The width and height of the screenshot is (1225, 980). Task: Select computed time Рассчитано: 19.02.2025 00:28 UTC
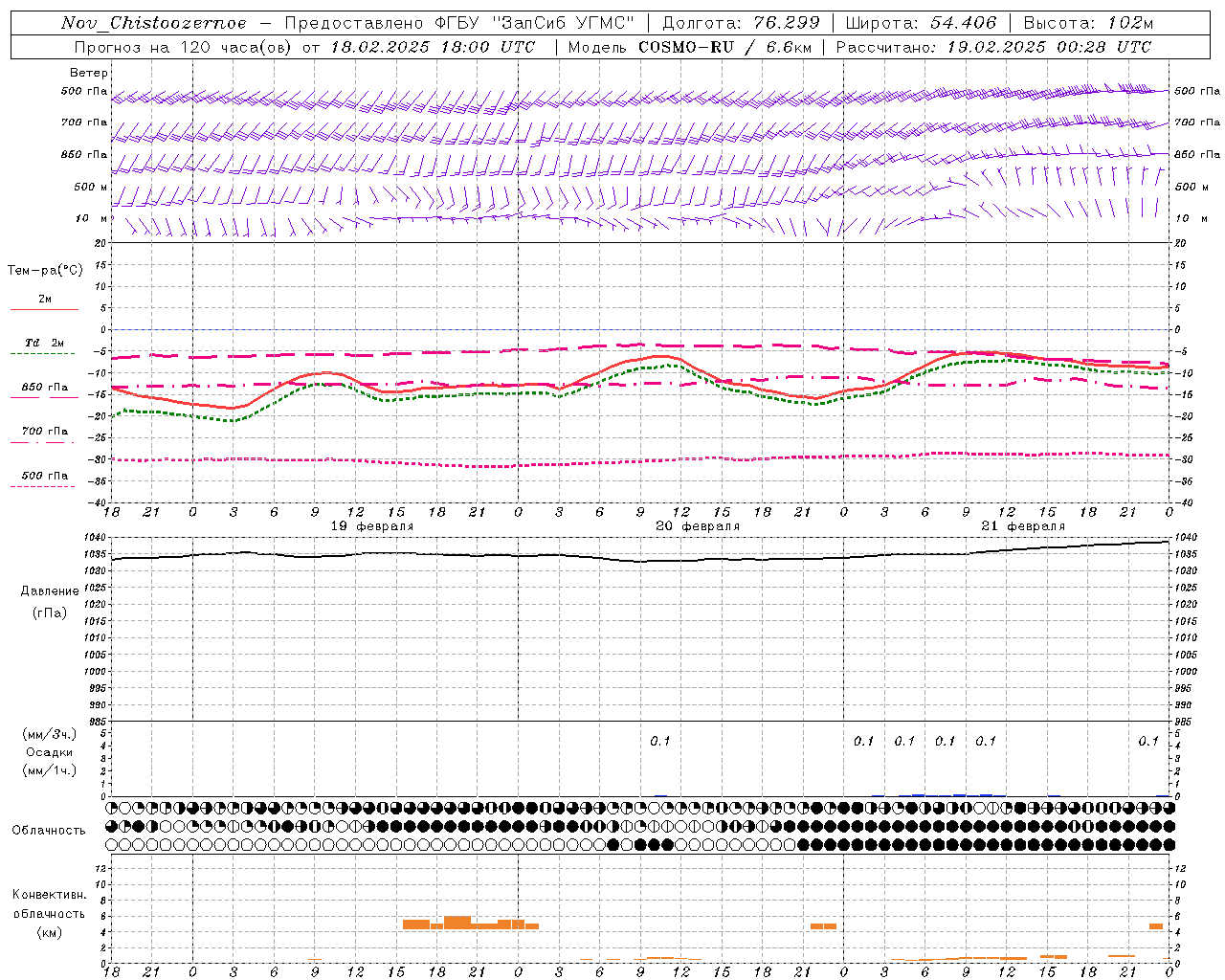click(993, 47)
